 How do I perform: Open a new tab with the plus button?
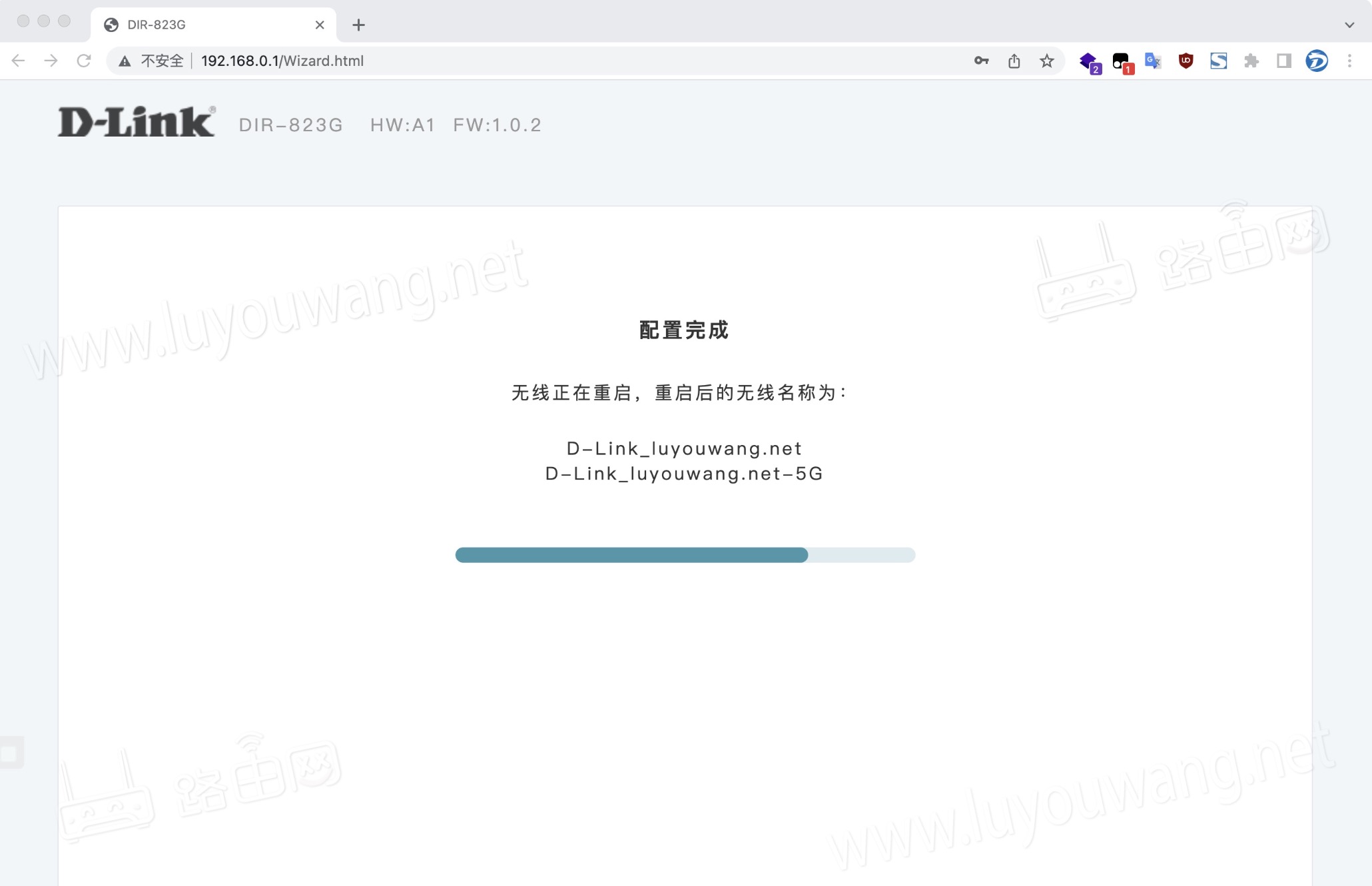click(358, 24)
